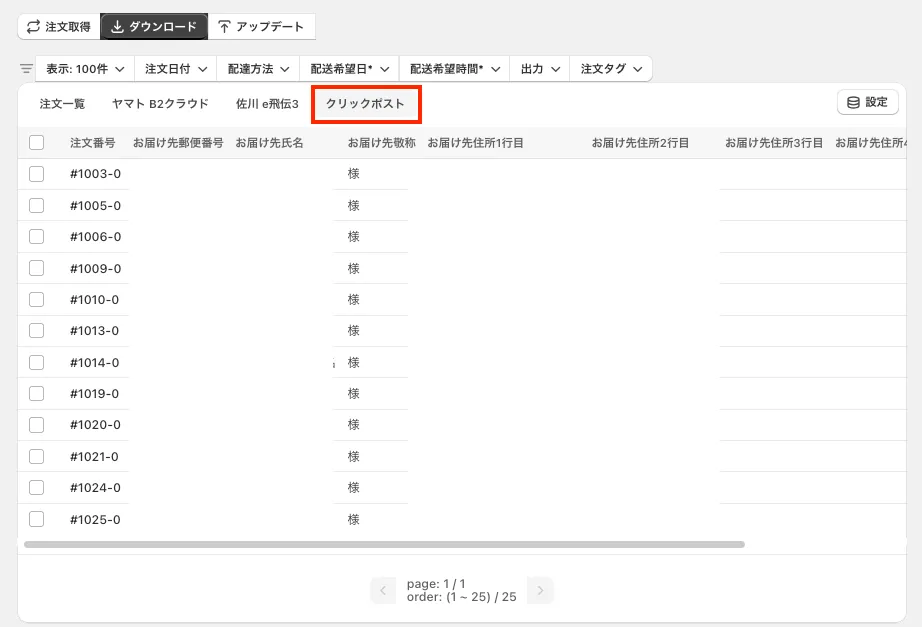Go to next page arrow
The image size is (922, 627).
click(x=540, y=591)
